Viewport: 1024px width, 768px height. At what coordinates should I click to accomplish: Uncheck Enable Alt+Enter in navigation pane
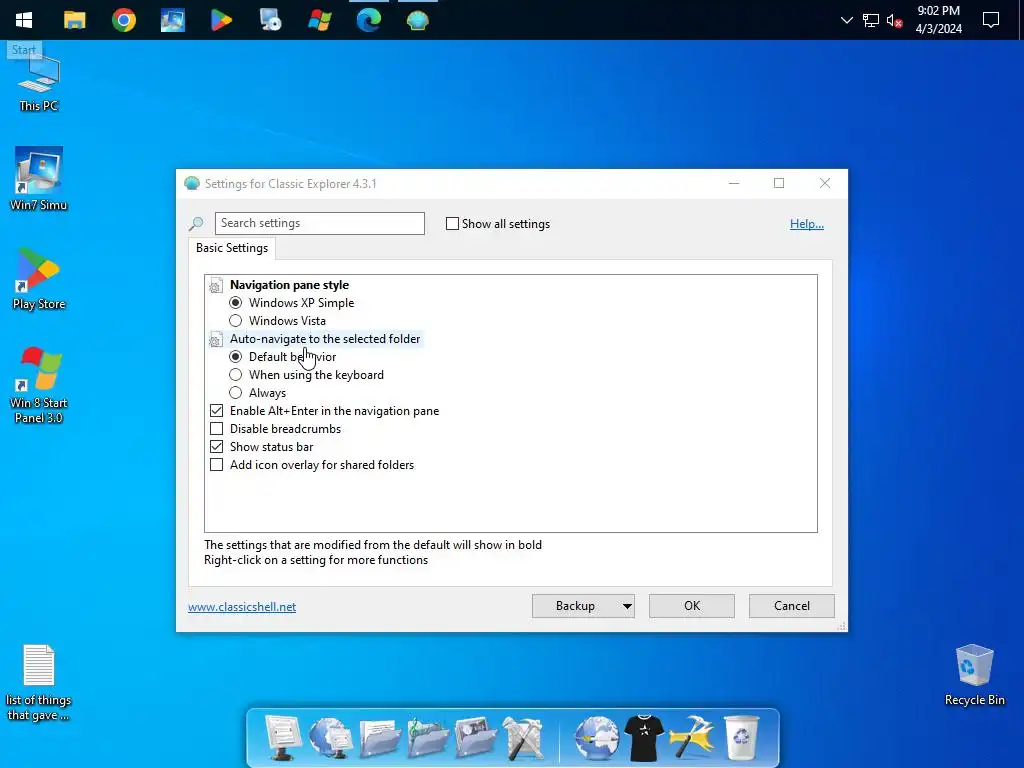216,411
